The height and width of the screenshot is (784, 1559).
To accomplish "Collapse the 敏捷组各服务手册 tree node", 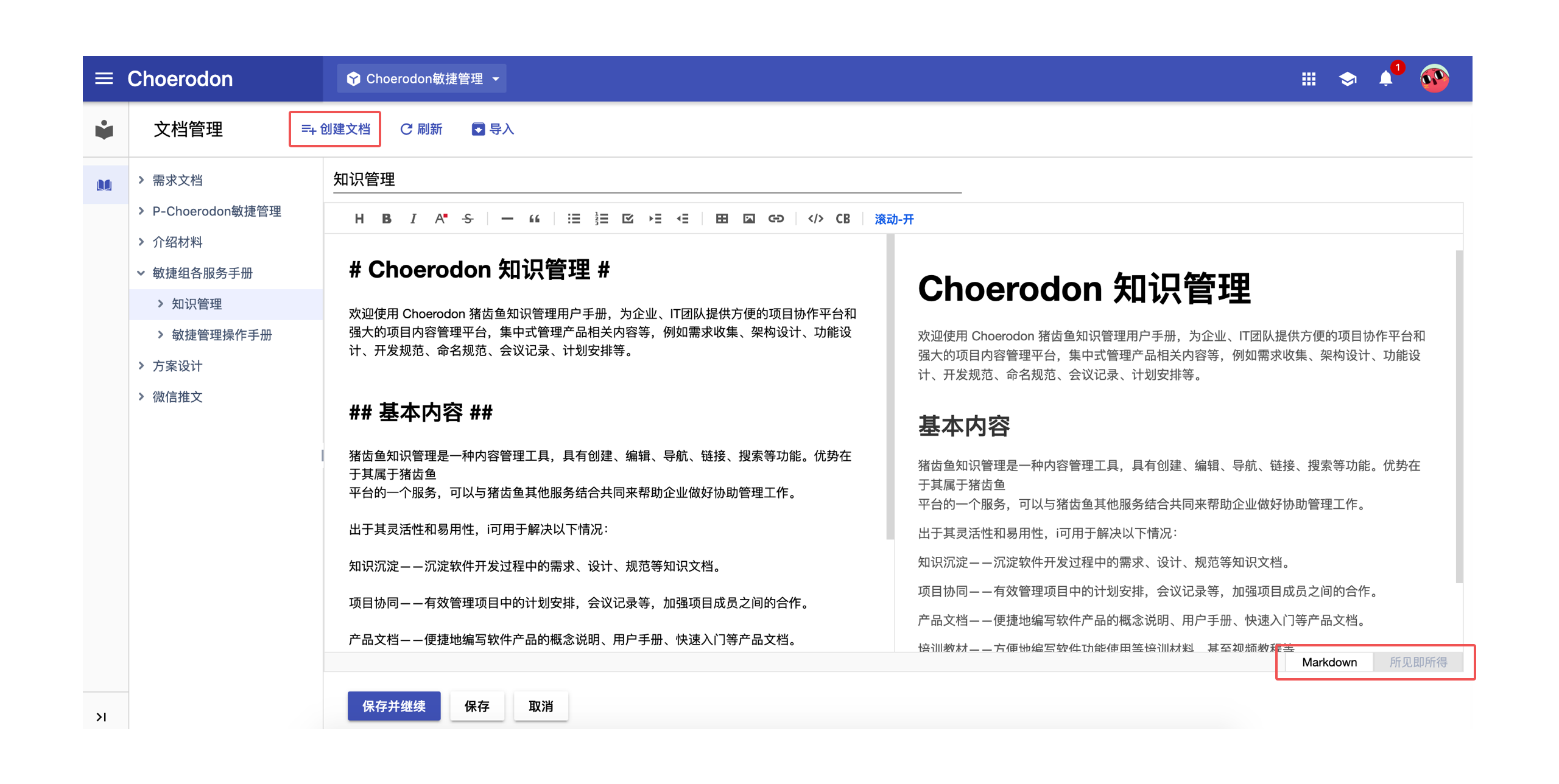I will tap(141, 273).
